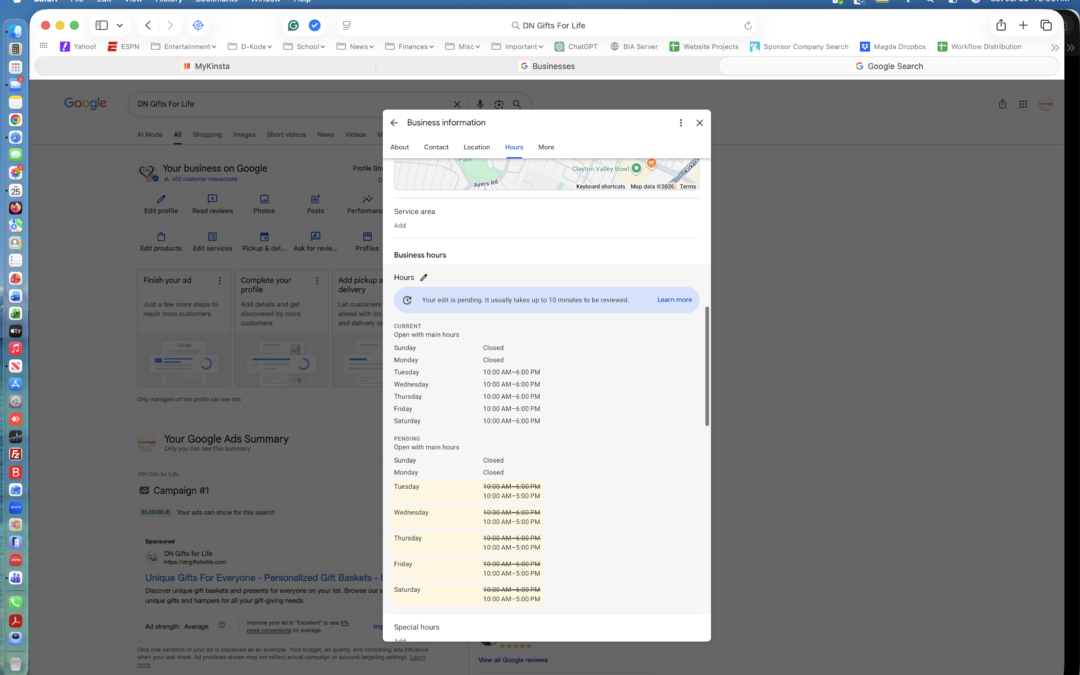The image size is (1080, 675).
Task: Select the Hours tab
Action: pos(514,147)
